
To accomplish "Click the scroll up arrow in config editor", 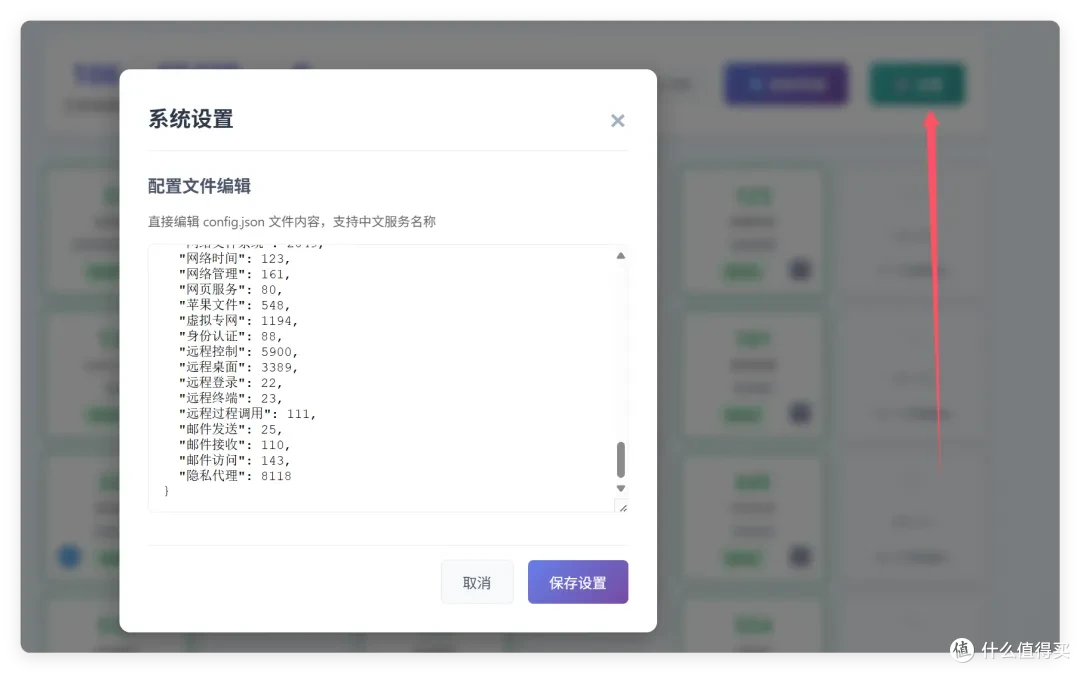I will click(x=621, y=256).
